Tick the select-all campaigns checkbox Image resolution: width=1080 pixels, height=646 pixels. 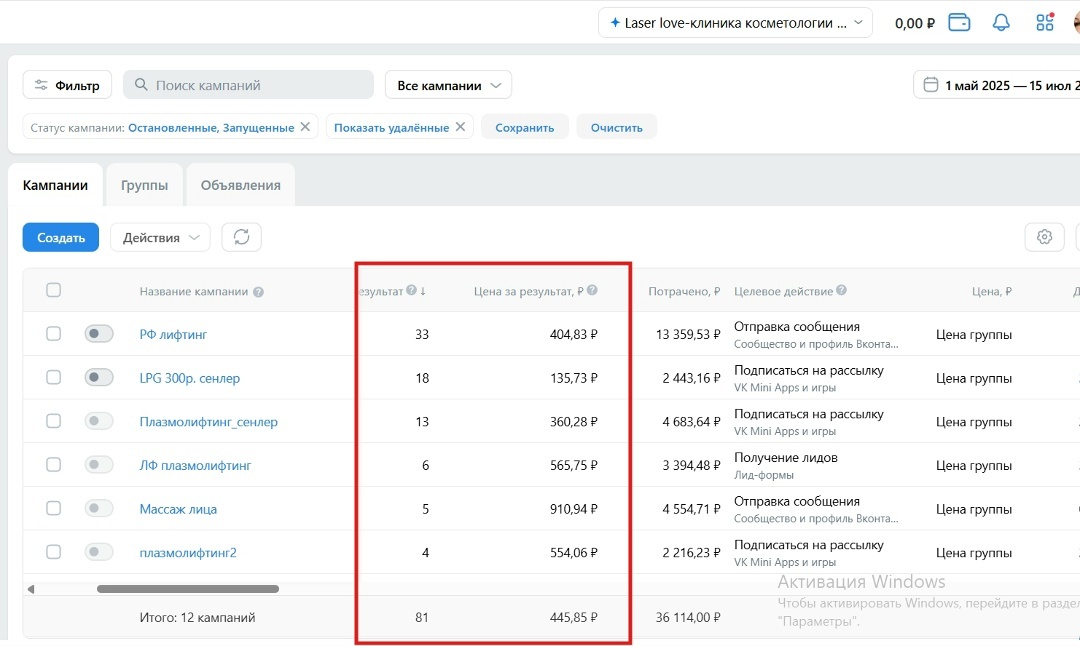tap(53, 290)
